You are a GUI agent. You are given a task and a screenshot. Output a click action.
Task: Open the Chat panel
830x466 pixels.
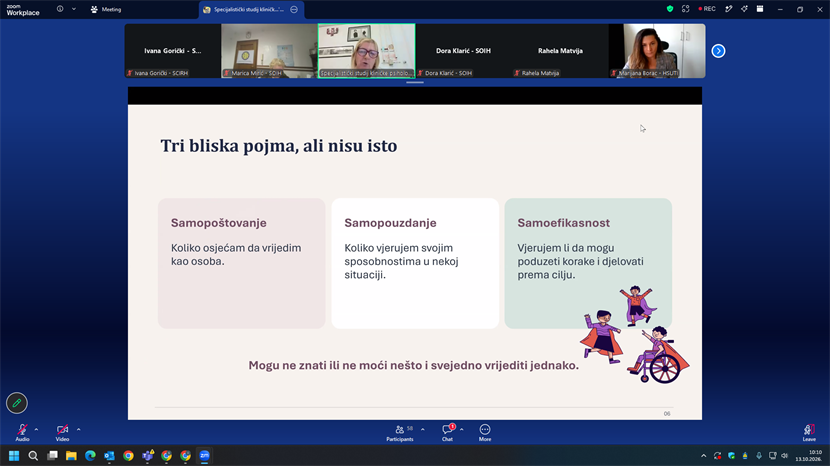coord(448,433)
